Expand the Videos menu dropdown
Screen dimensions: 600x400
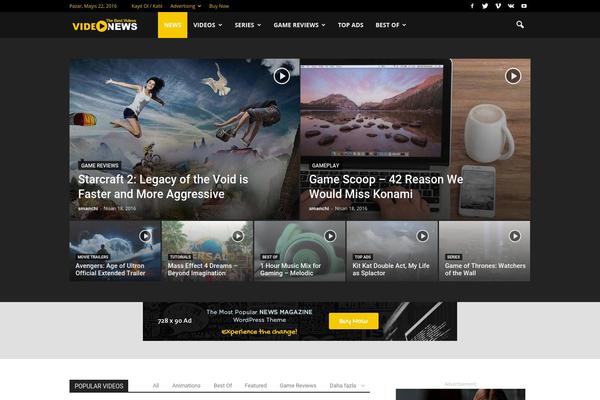(207, 25)
